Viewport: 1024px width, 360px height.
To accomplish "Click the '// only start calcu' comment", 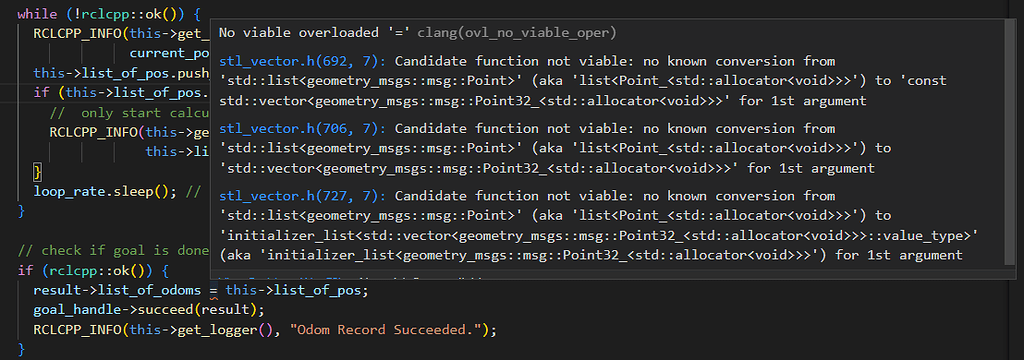I will click(x=129, y=113).
